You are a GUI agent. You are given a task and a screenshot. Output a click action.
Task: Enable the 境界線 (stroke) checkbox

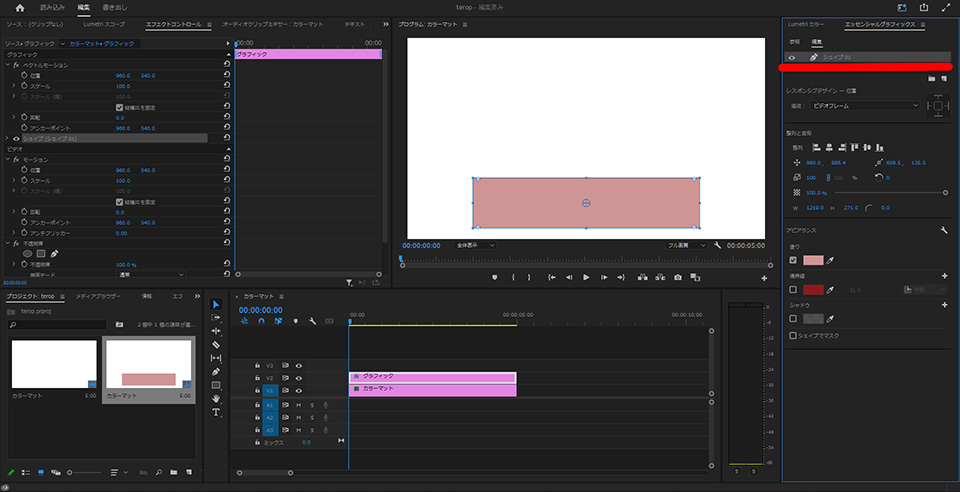coord(794,289)
